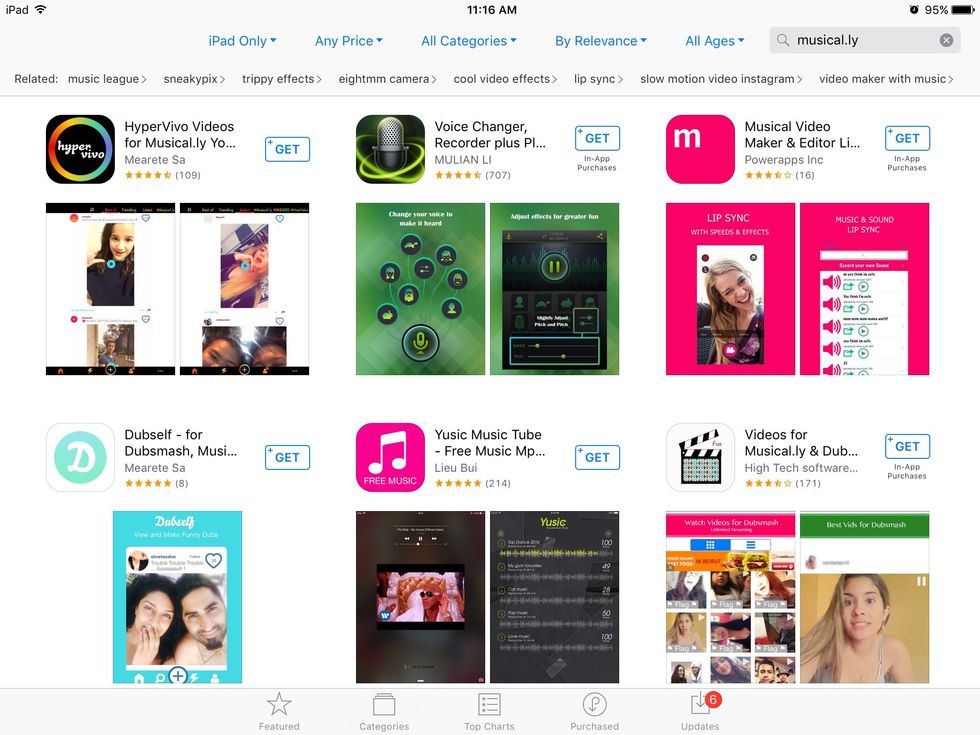Viewport: 980px width, 735px height.
Task: Tap the clapperboard Videos for Musical.ly icon
Action: 700,458
